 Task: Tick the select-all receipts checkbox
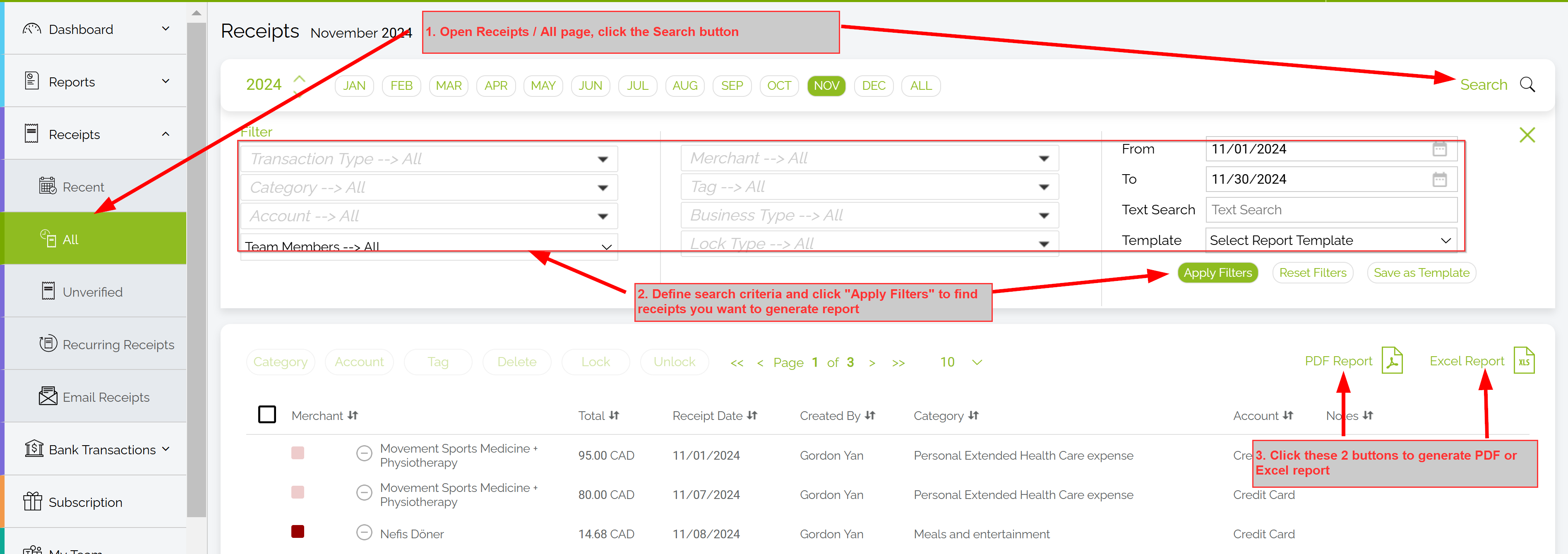(267, 415)
